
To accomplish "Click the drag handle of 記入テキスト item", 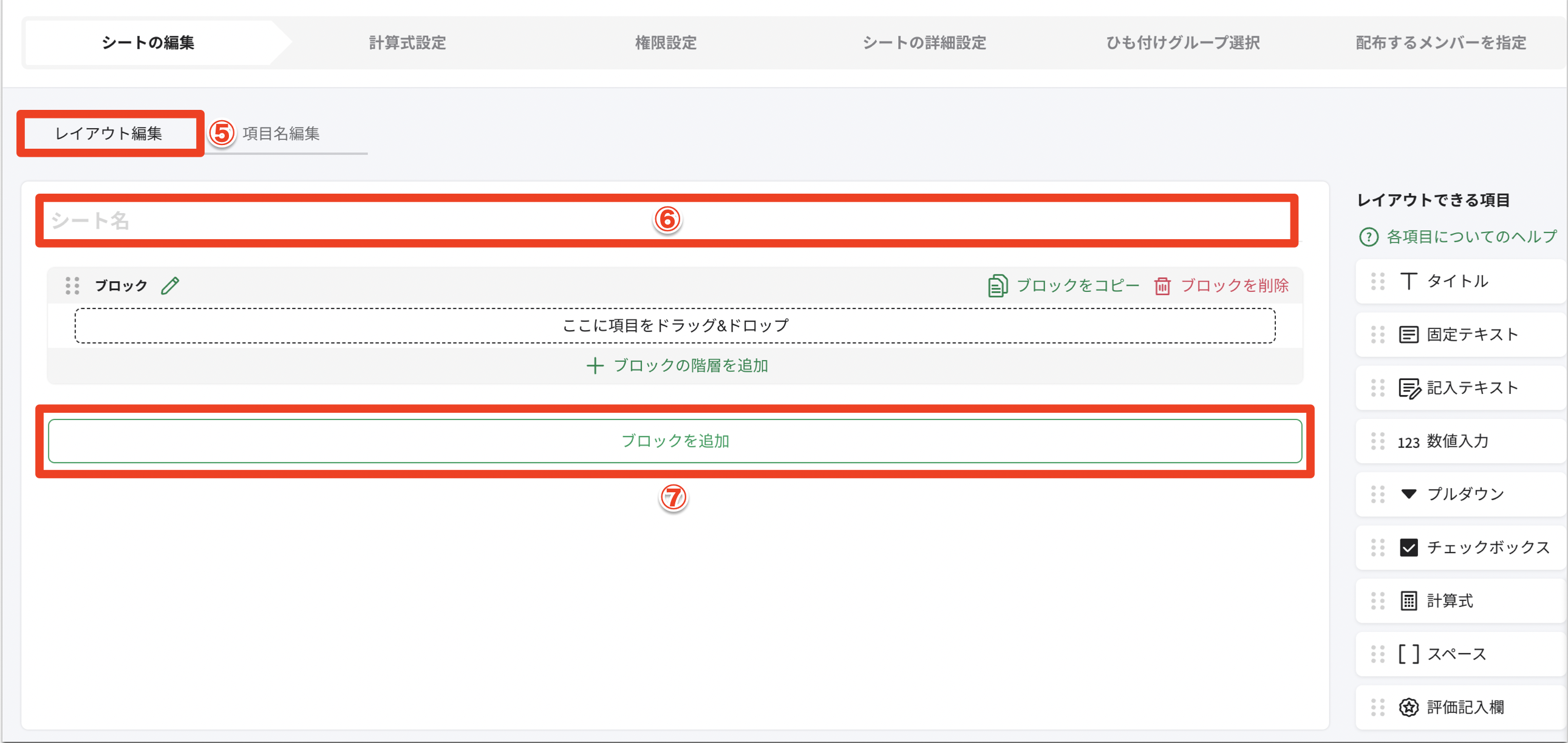I will tap(1377, 388).
